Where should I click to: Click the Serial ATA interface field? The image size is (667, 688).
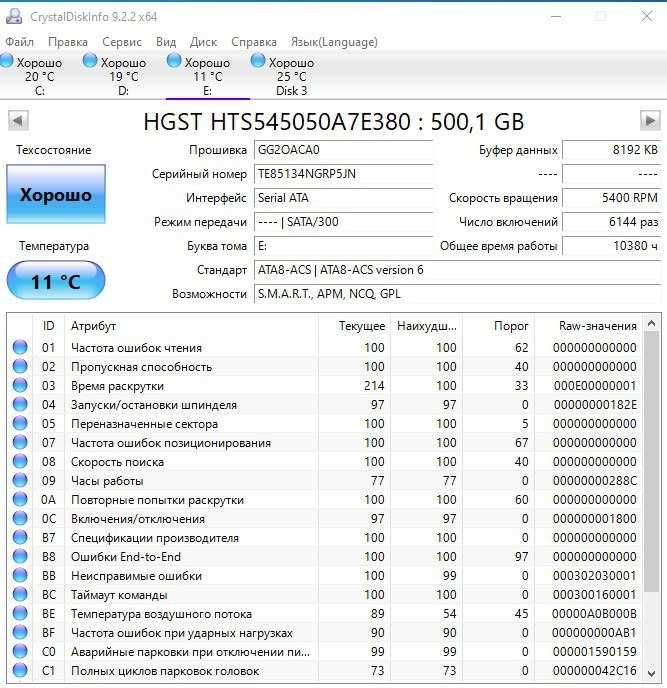343,198
